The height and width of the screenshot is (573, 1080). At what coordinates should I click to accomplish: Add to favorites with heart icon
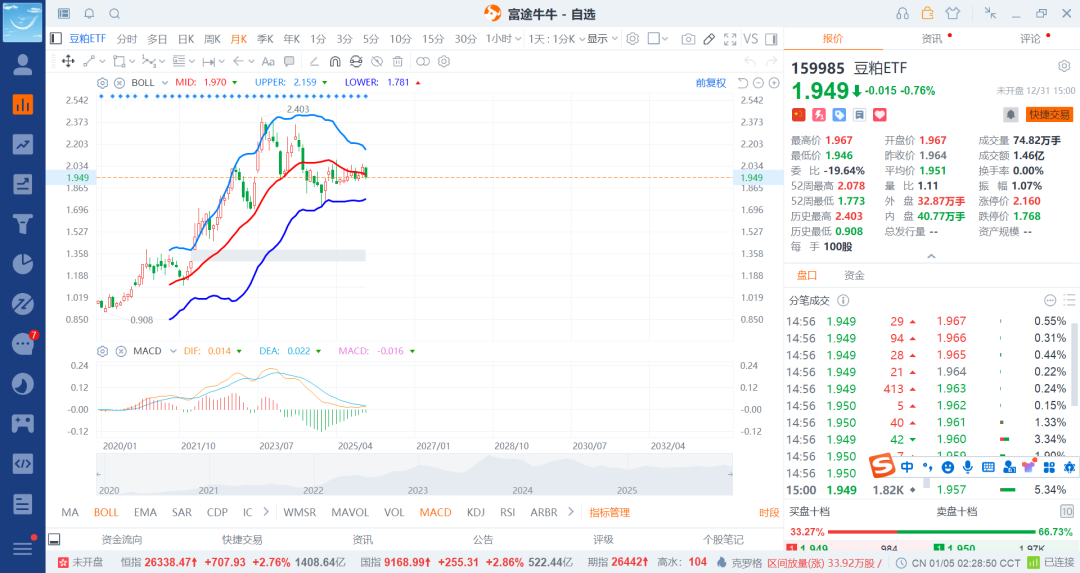[x=880, y=114]
